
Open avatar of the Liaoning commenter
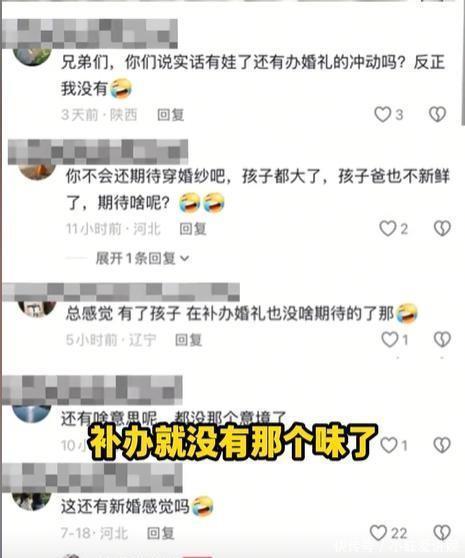tap(37, 309)
